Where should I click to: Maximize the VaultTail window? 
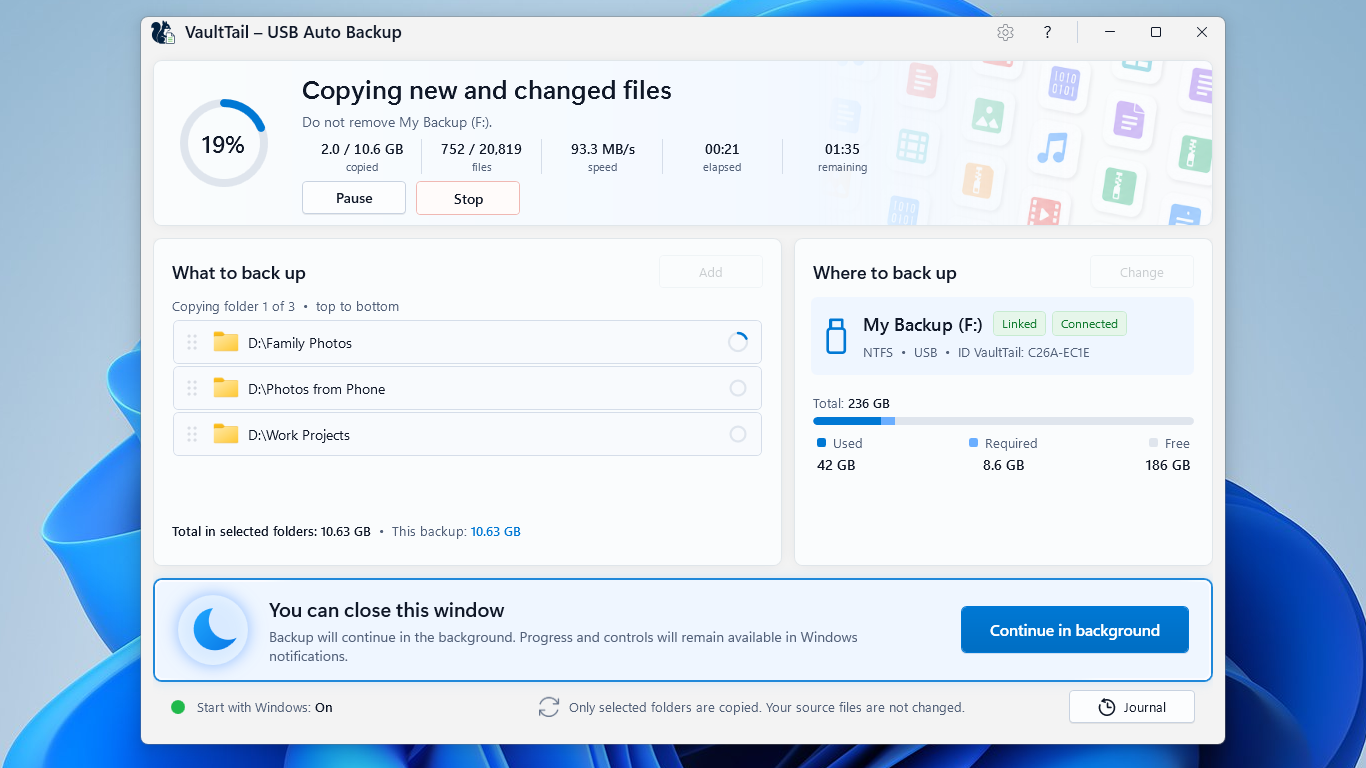click(1156, 32)
